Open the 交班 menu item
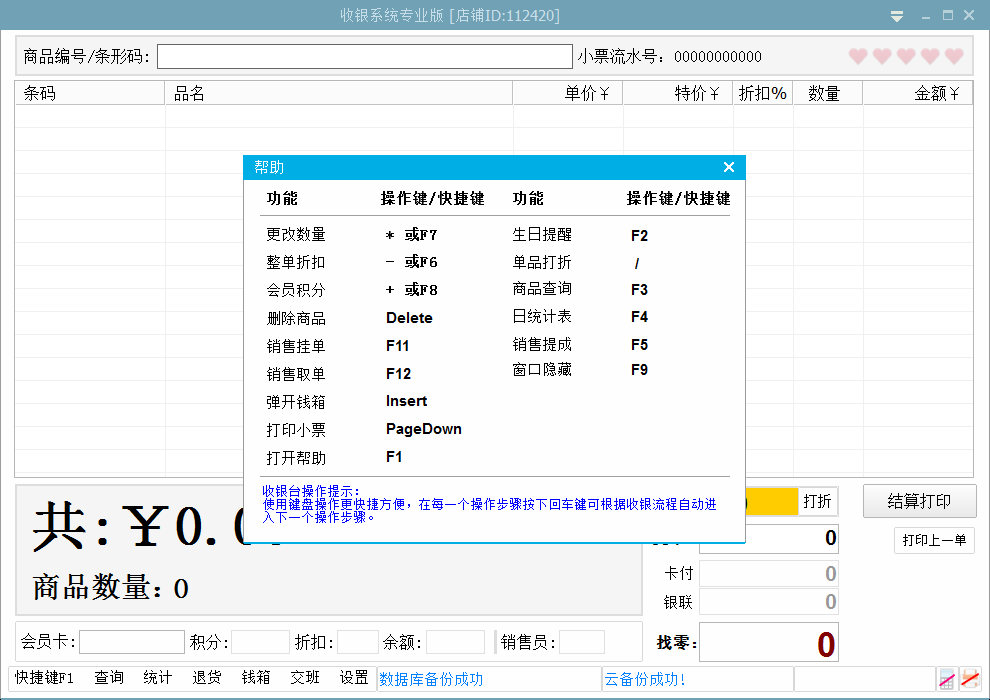Screen dimensions: 990x700 pos(305,678)
